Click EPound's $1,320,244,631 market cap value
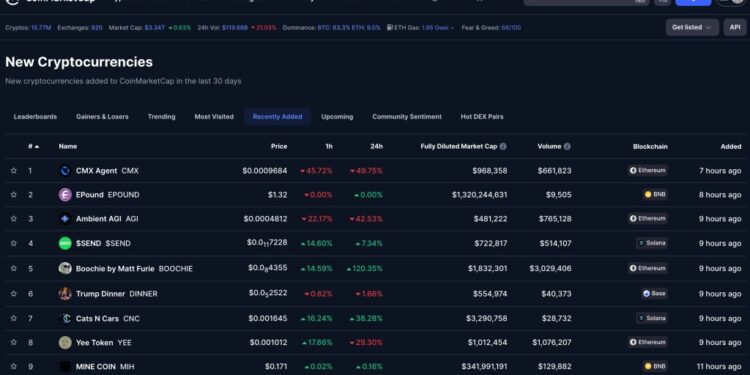 click(x=480, y=195)
